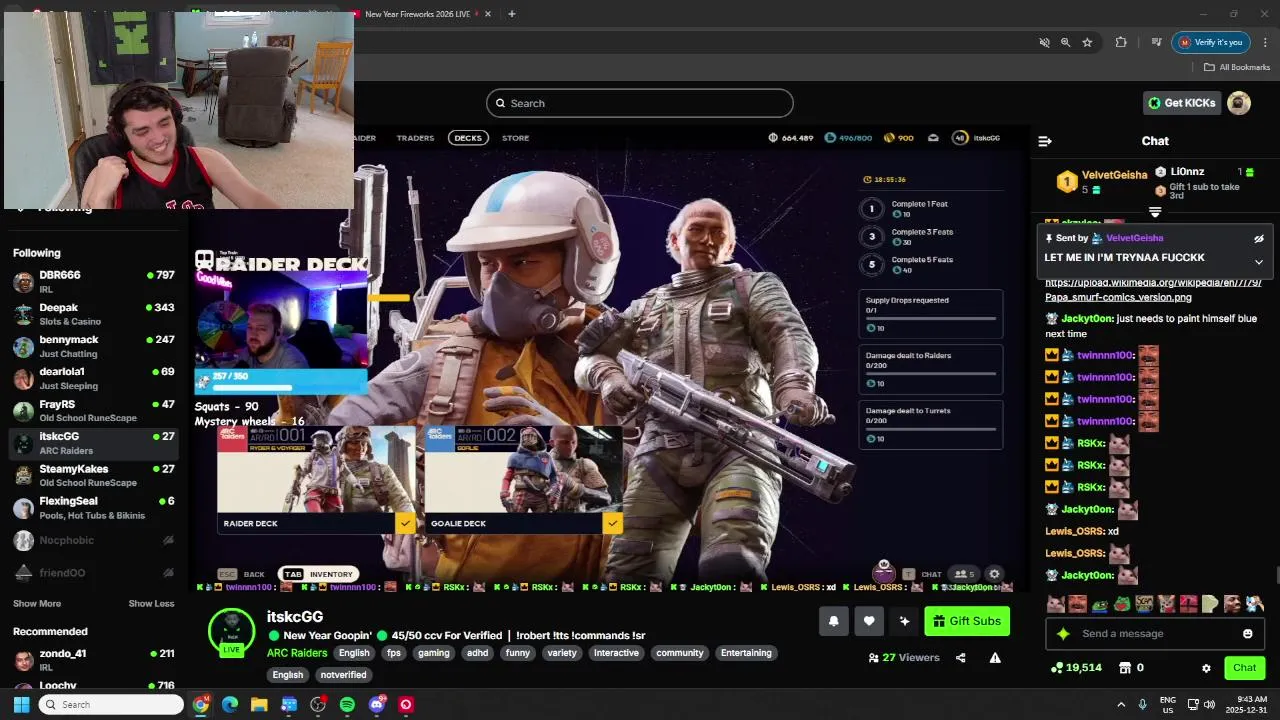
Task: Click Show More in Following list
Action: click(37, 603)
